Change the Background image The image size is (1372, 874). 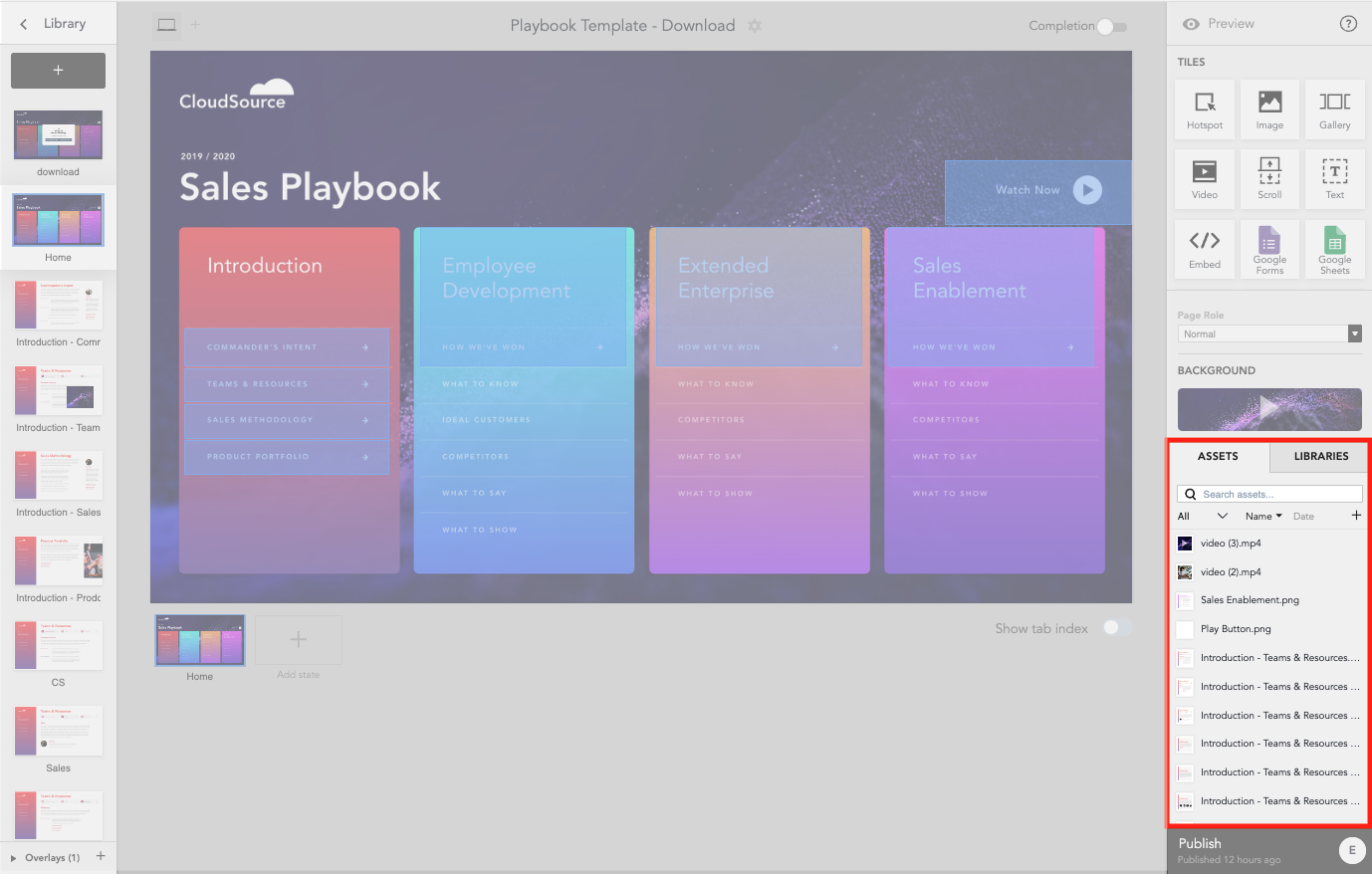point(1269,409)
